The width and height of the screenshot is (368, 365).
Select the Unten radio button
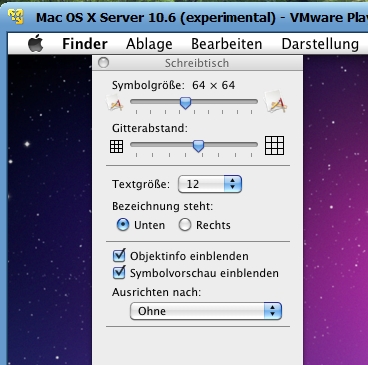click(x=123, y=225)
